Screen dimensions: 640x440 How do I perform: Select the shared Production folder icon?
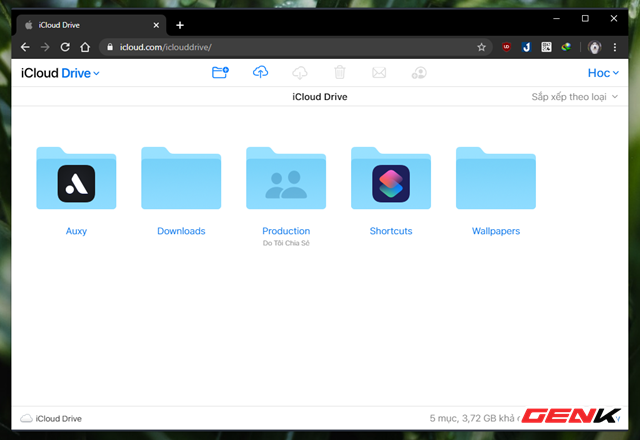coord(286,178)
